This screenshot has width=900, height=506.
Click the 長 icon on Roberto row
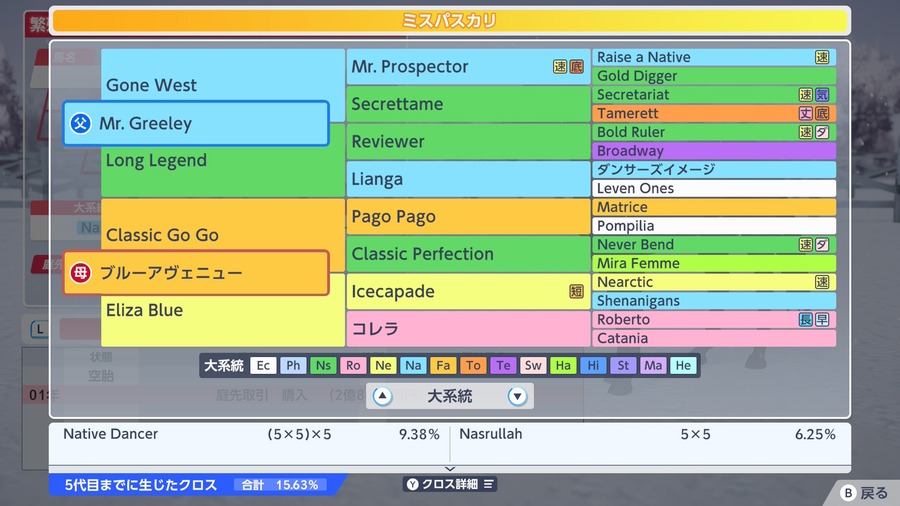tap(806, 320)
